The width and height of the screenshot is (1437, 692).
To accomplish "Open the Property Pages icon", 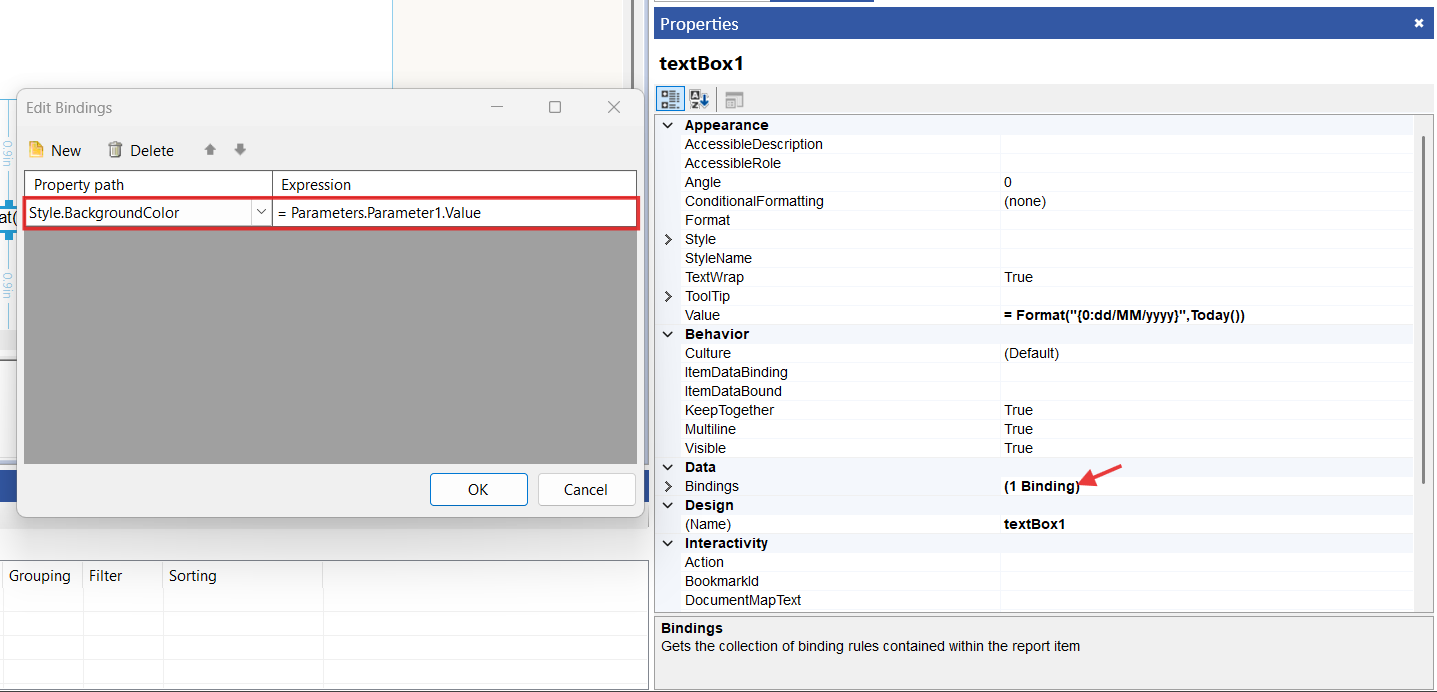I will coord(734,100).
